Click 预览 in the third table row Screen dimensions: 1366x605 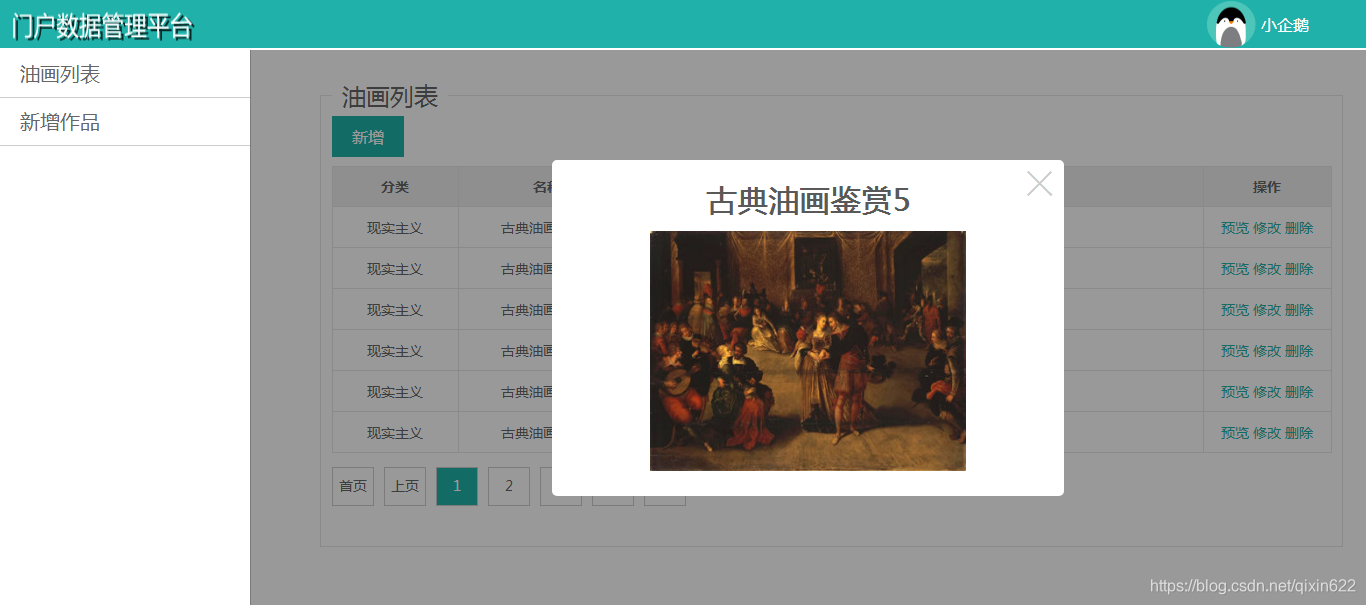(x=1235, y=310)
